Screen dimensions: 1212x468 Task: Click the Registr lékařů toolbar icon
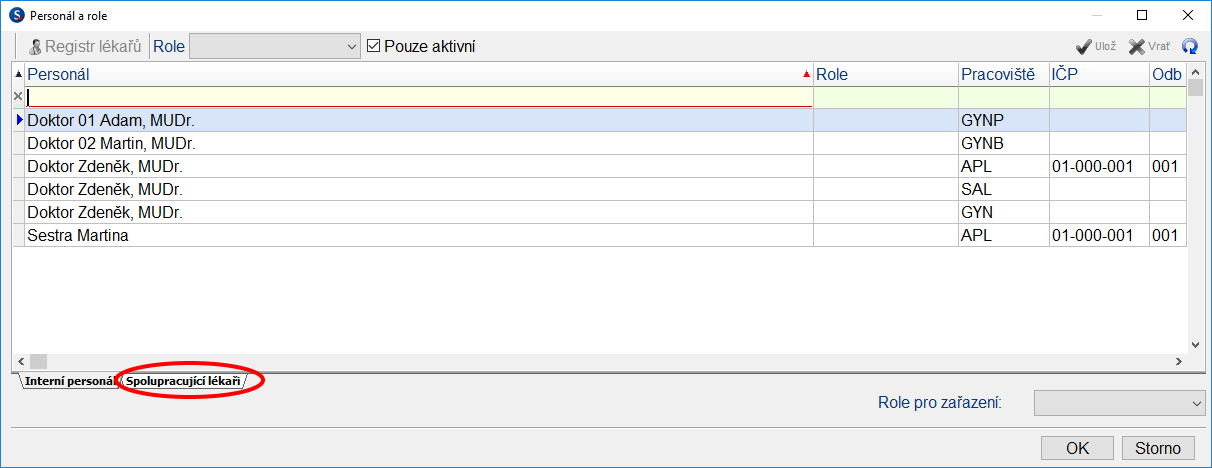[35, 47]
